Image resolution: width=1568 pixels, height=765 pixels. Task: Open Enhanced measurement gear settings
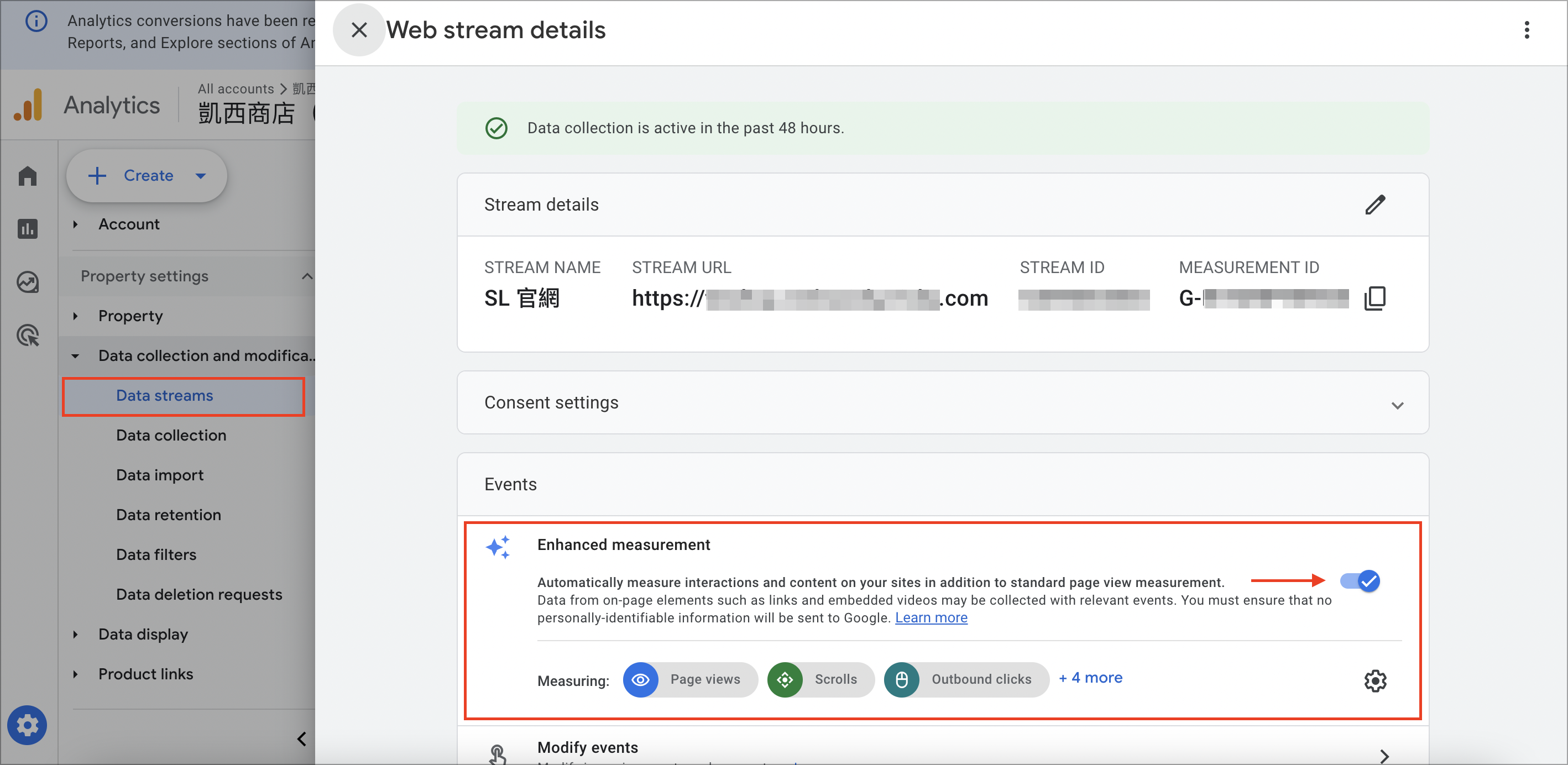coord(1375,680)
